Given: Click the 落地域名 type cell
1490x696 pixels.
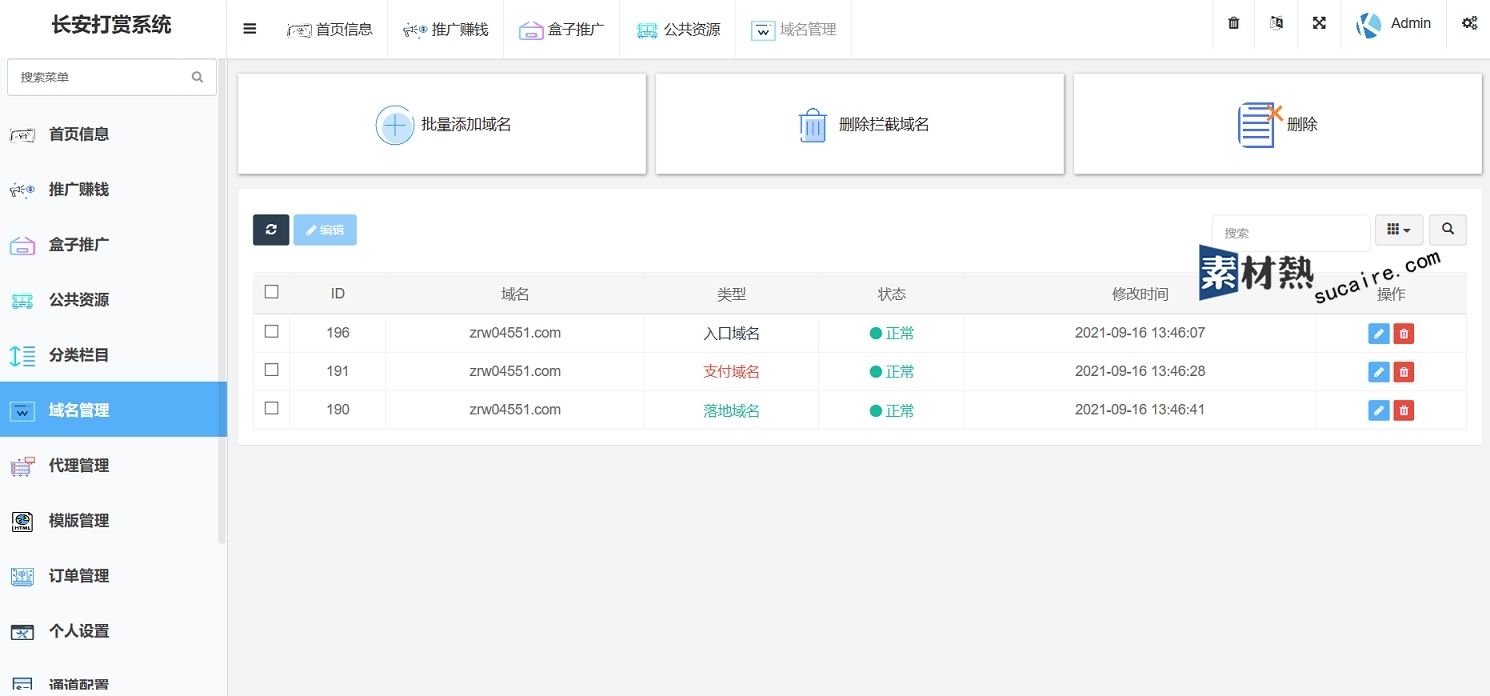Looking at the screenshot, I should point(732,410).
